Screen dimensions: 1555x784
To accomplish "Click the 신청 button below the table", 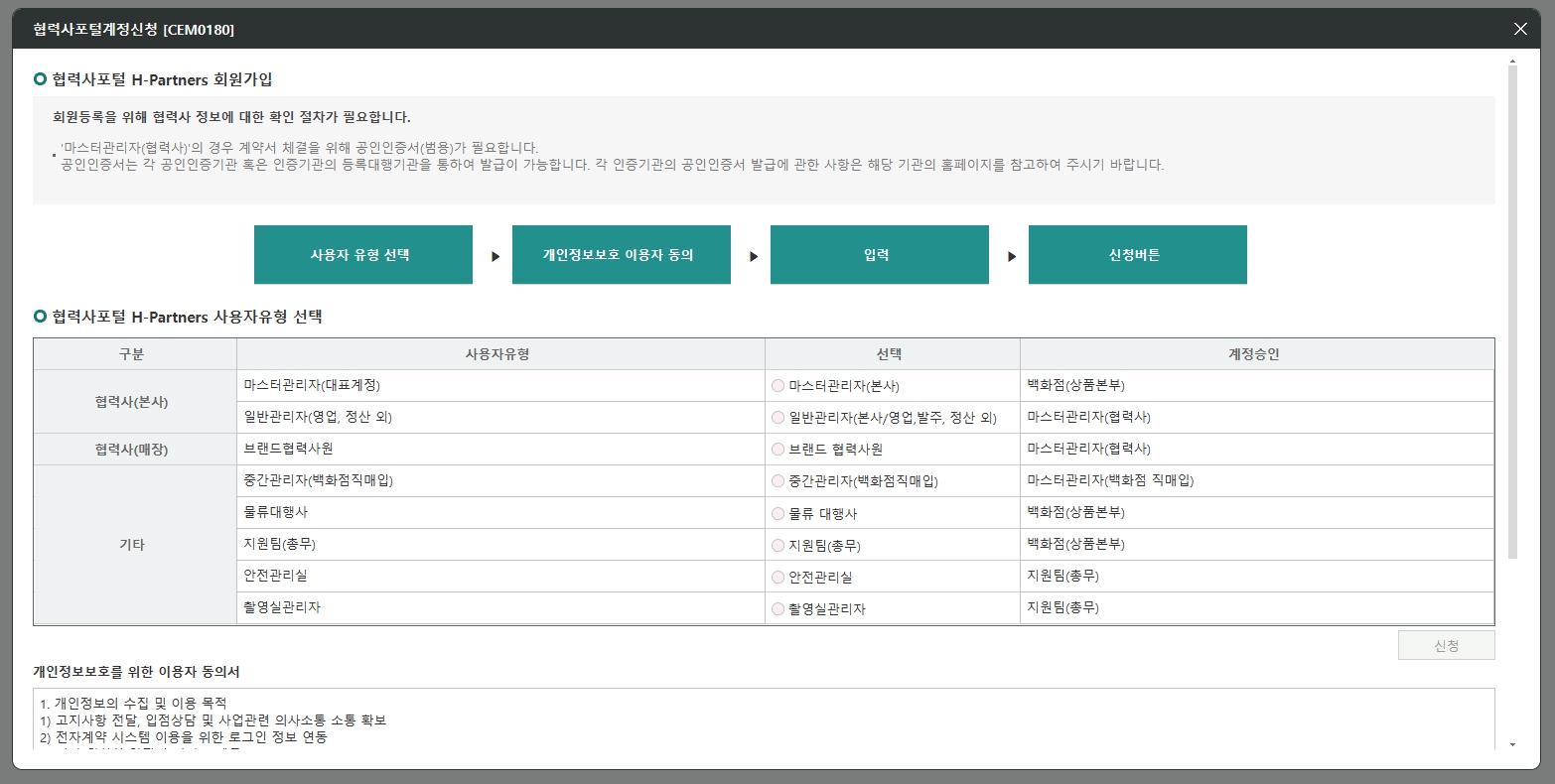I will 1446,644.
